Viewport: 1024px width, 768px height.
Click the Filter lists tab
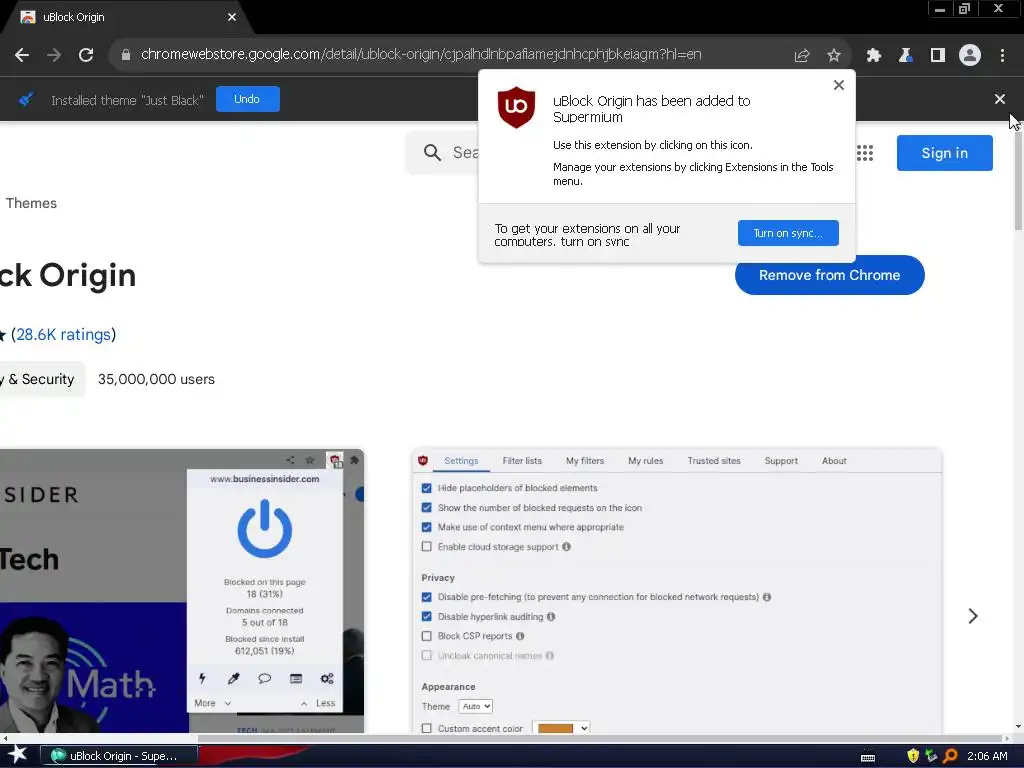(522, 461)
